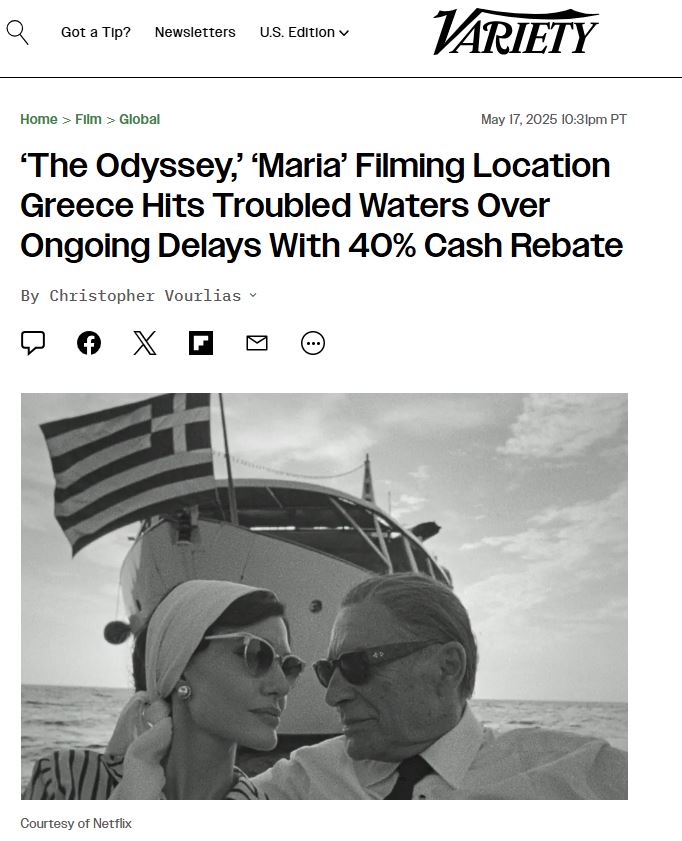682x841 pixels.
Task: Share the article by email envelope icon
Action: (257, 343)
